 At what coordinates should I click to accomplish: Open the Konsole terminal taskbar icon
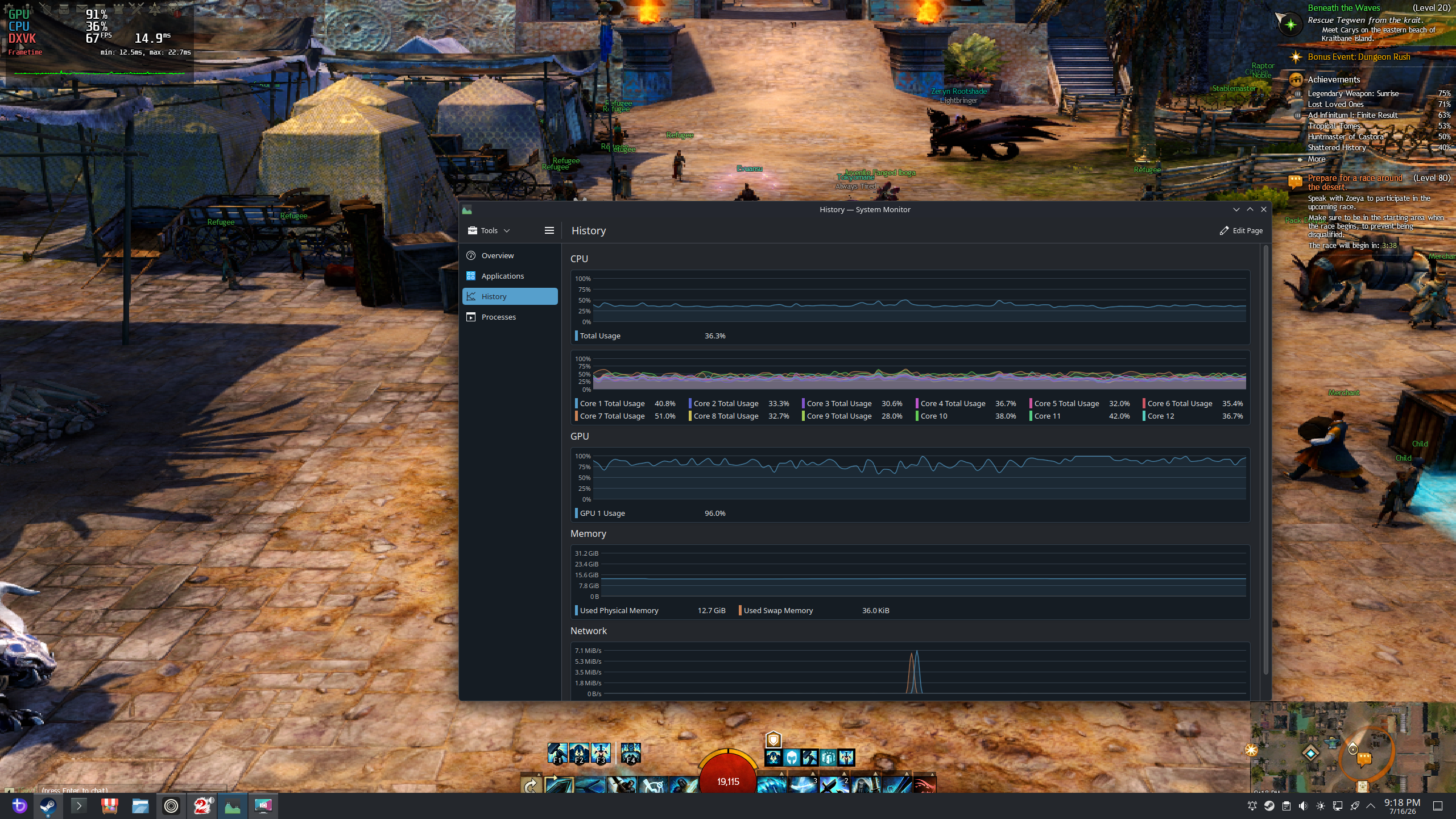[79, 805]
